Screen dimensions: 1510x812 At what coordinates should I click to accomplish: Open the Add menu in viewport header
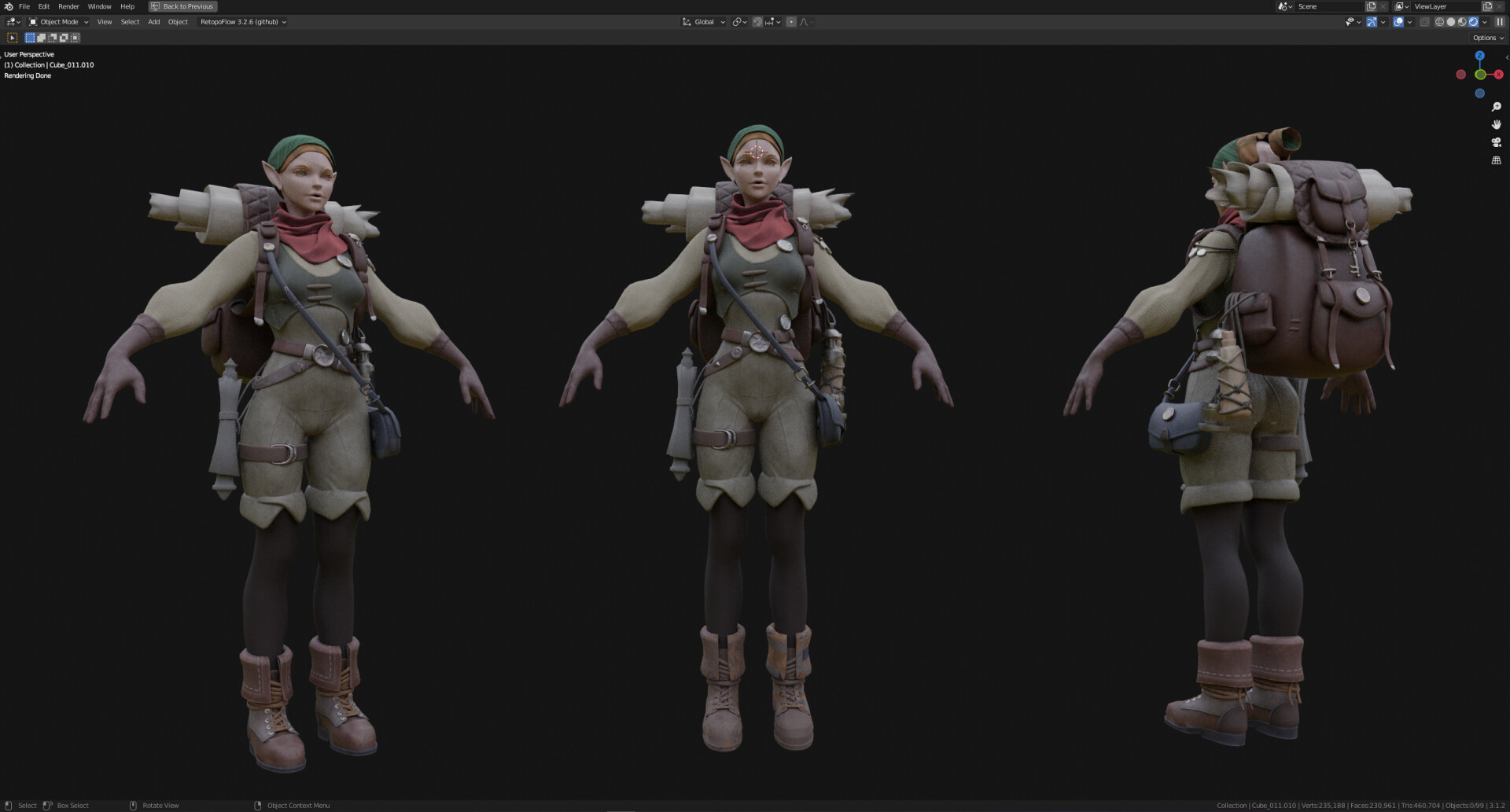pyautogui.click(x=154, y=22)
